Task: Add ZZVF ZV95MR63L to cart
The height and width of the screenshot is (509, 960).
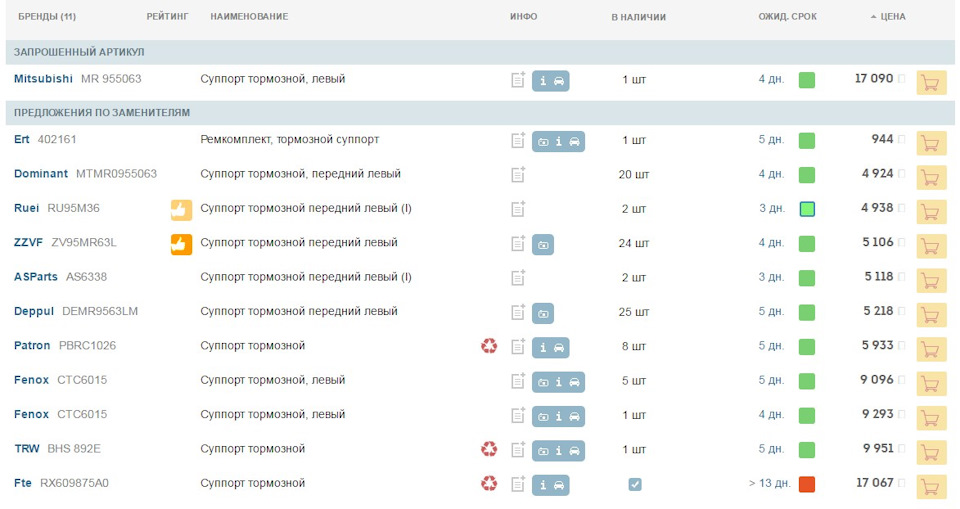Action: 931,246
